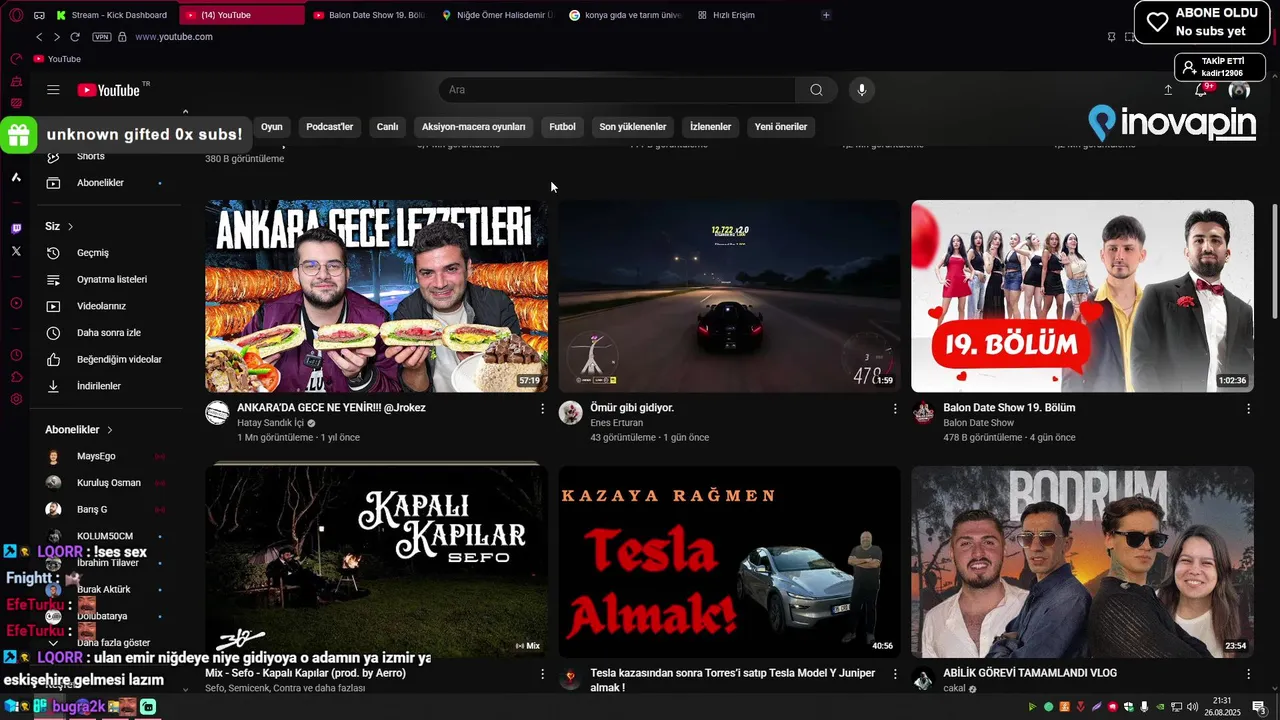The width and height of the screenshot is (1280, 720).
Task: Switch to Stream - Kick Dashboard tab
Action: pyautogui.click(x=113, y=15)
